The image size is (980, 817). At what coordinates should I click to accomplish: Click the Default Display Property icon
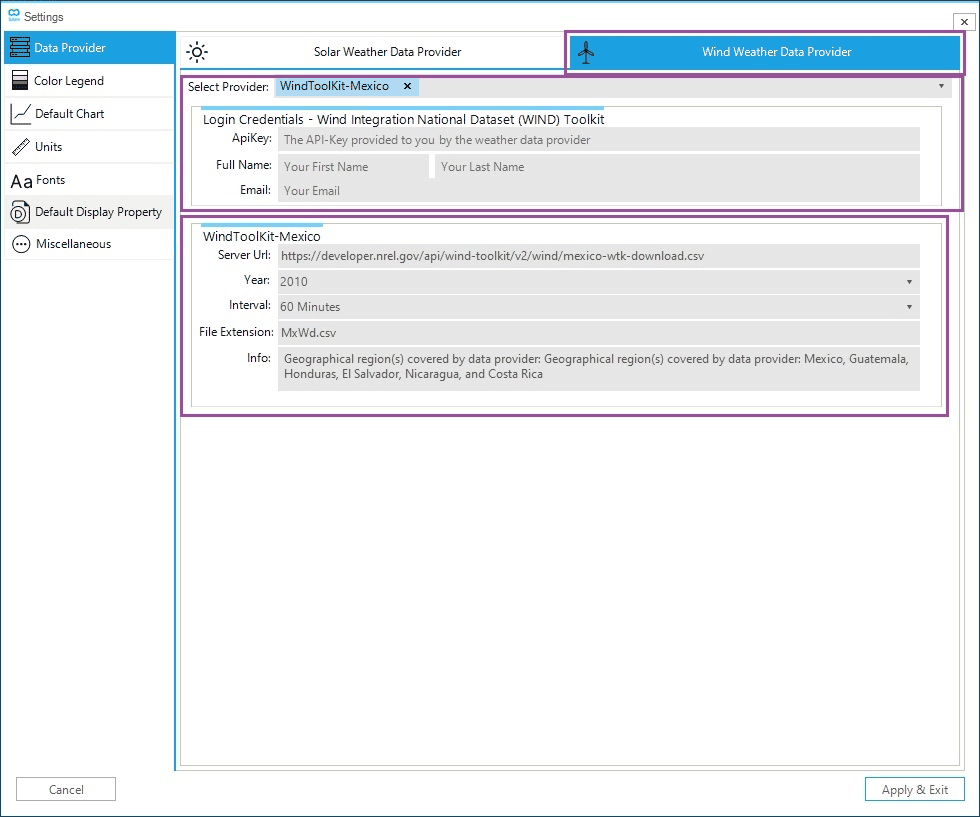(x=20, y=212)
